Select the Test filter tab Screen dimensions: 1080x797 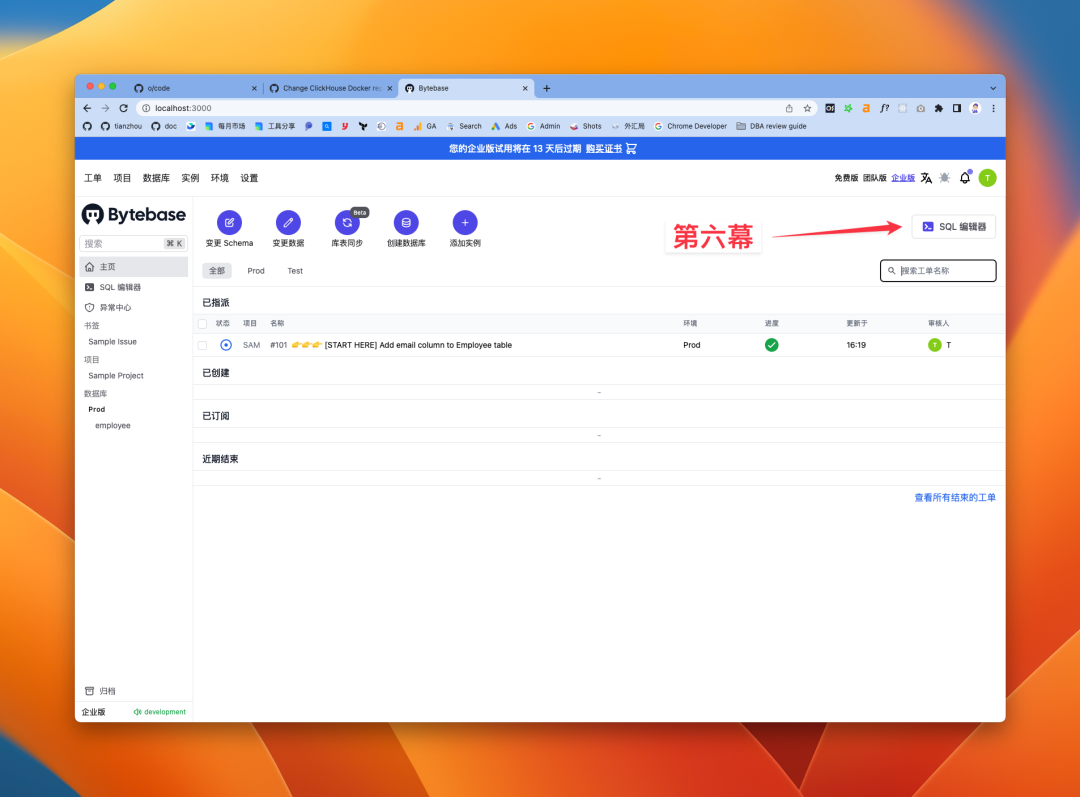(x=295, y=271)
